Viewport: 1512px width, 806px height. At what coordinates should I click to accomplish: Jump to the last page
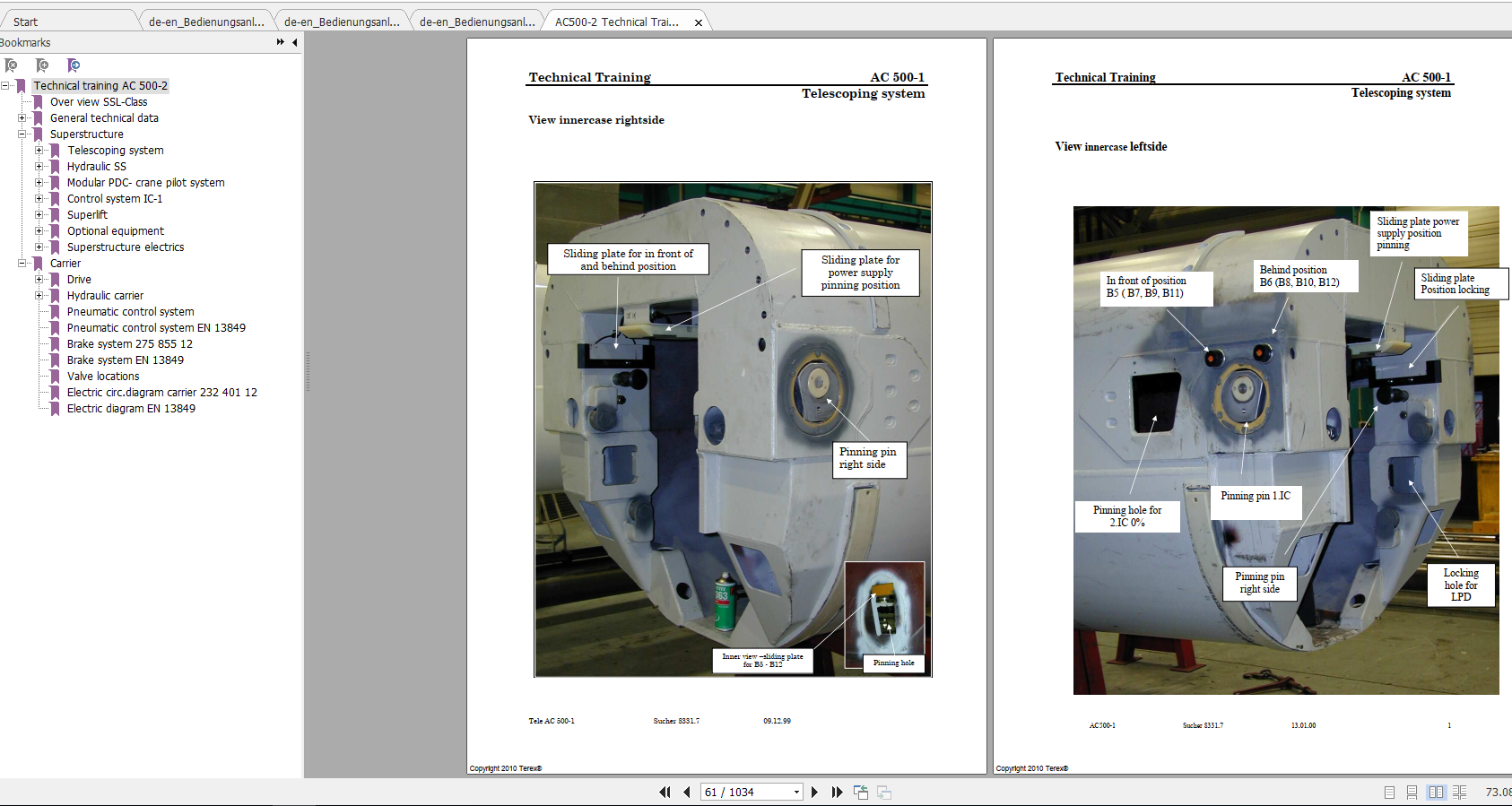[x=837, y=792]
